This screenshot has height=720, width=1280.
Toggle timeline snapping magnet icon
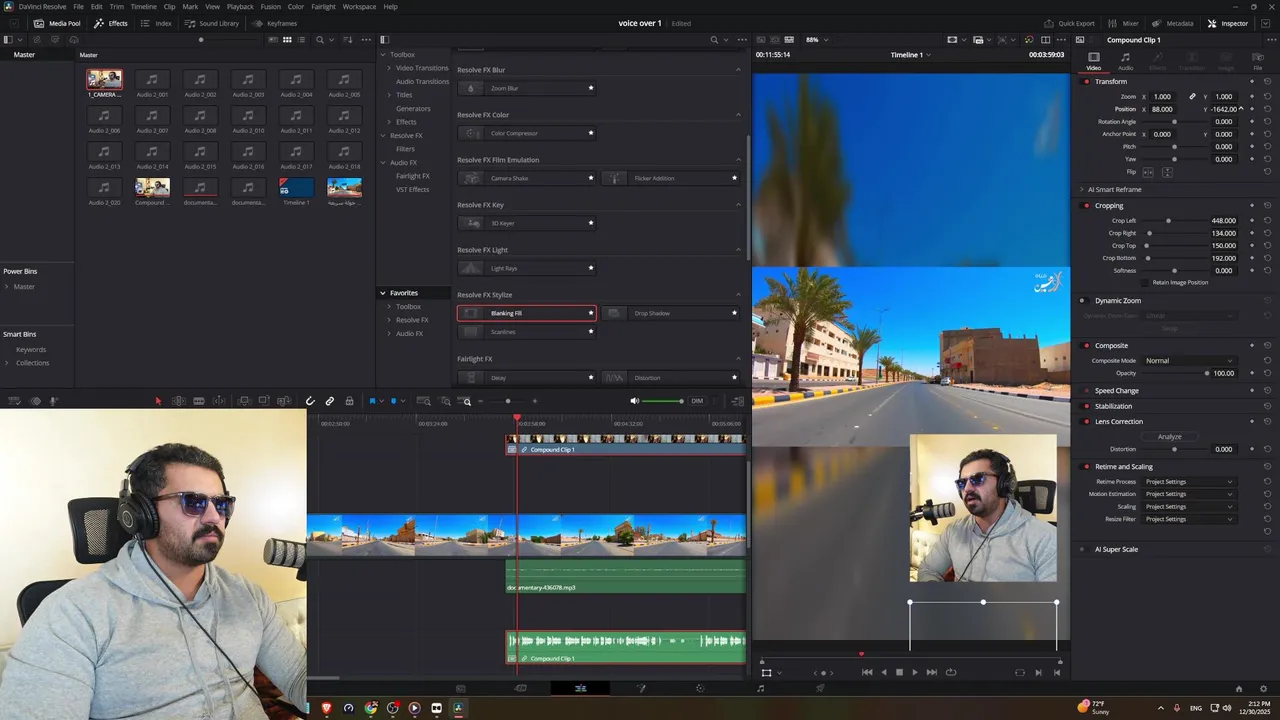(x=310, y=401)
